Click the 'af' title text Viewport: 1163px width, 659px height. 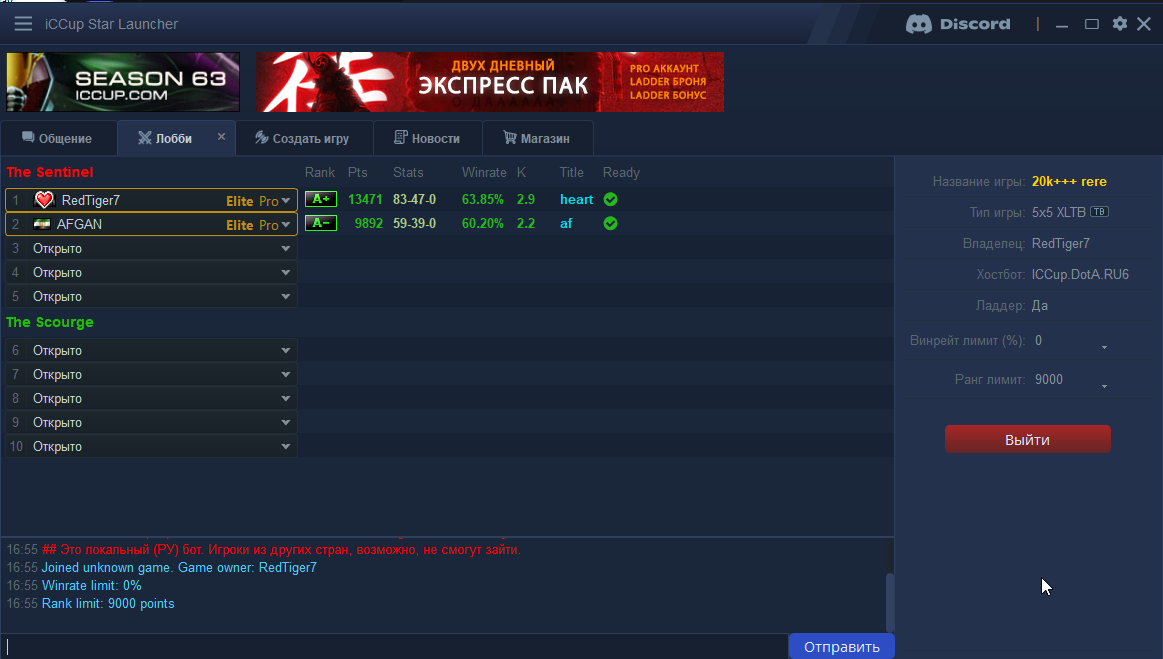[566, 223]
